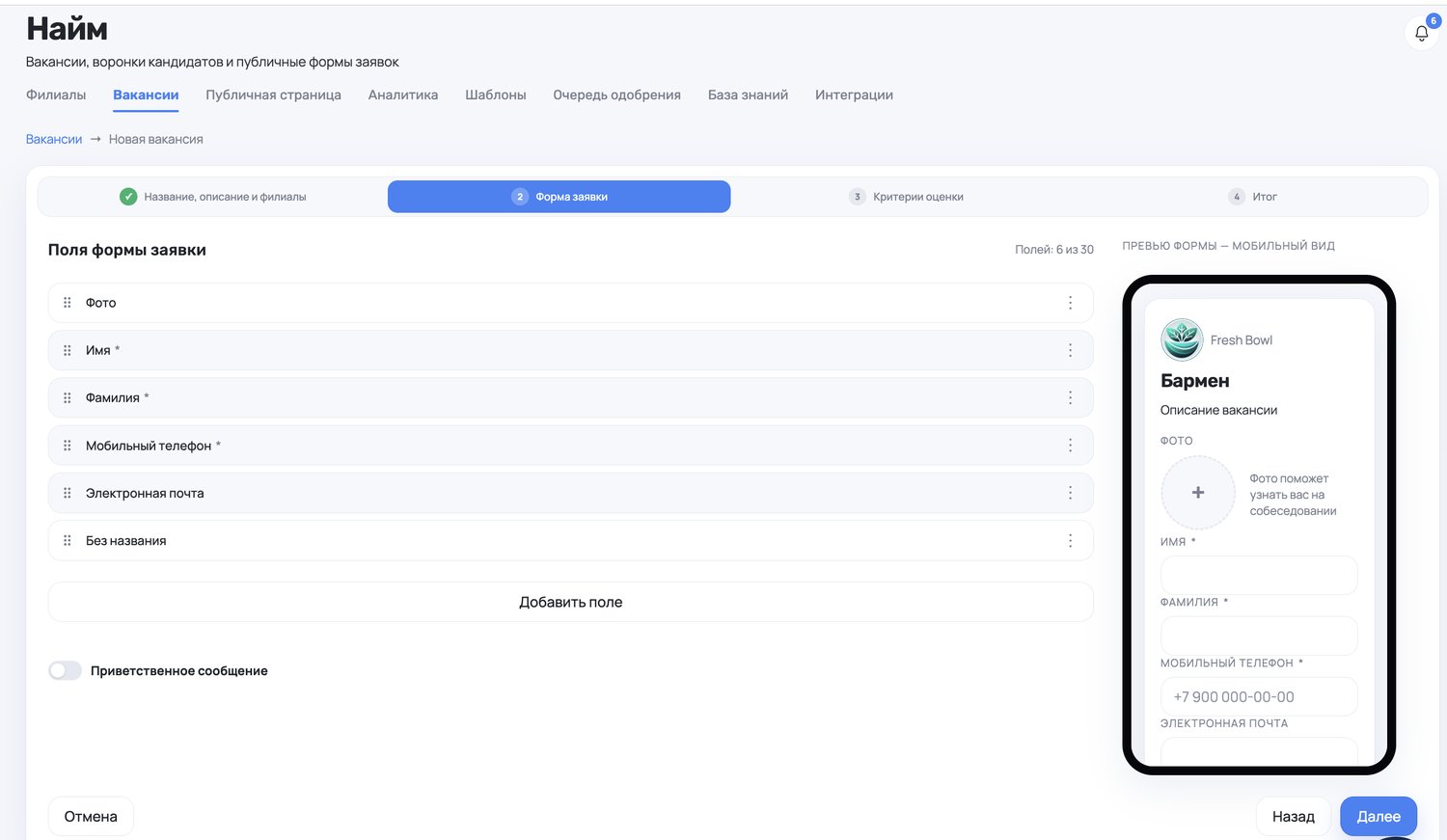Click the Электронная почта input in preview
The width and height of the screenshot is (1447, 840).
[1259, 751]
